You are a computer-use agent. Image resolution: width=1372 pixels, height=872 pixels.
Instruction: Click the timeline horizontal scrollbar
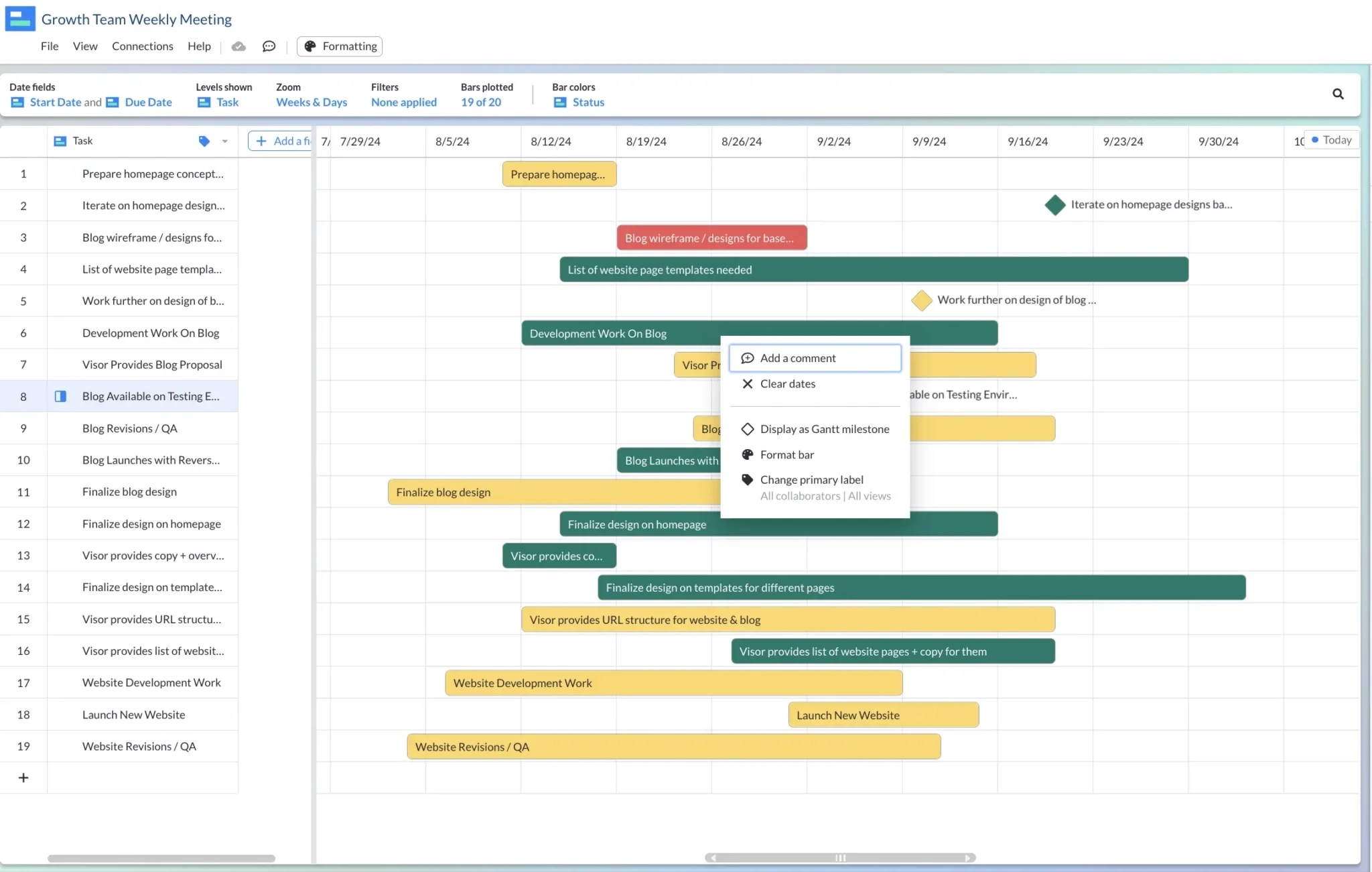841,857
